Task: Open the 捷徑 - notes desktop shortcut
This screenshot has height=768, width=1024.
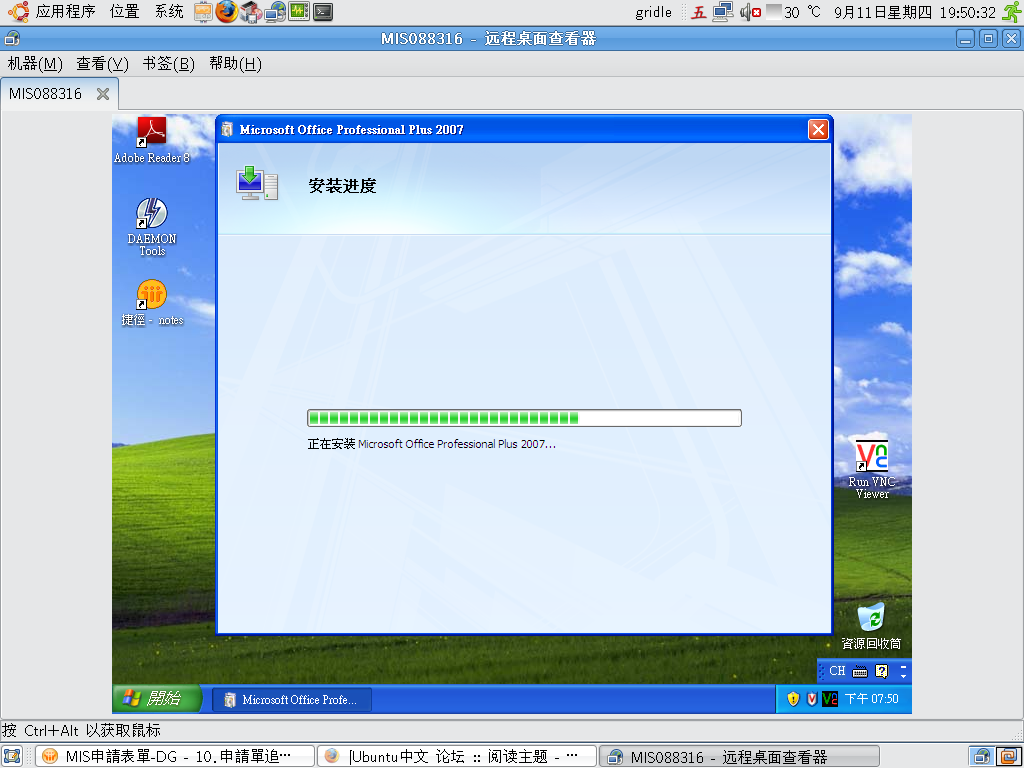Action: [x=152, y=302]
